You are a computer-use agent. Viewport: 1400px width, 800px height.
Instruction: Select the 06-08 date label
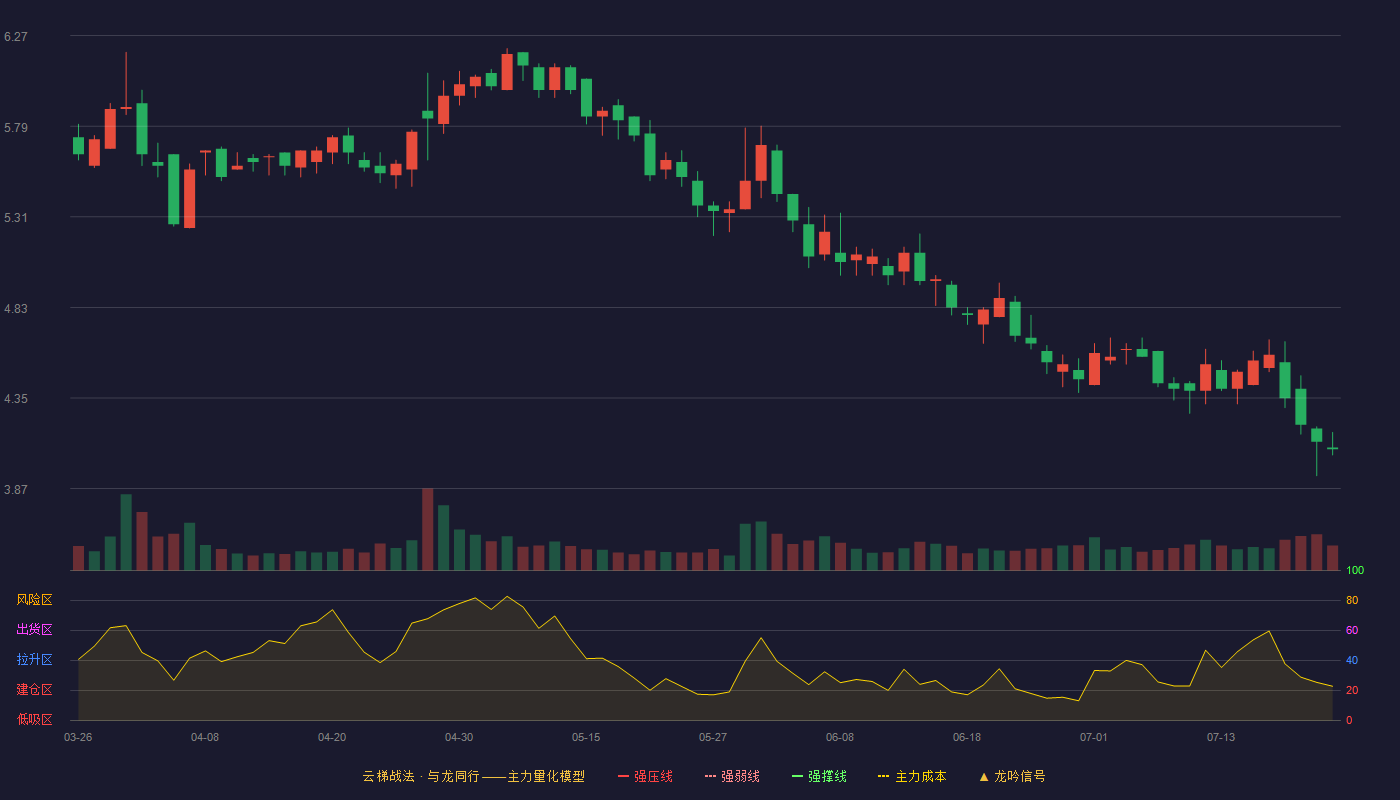(x=840, y=737)
